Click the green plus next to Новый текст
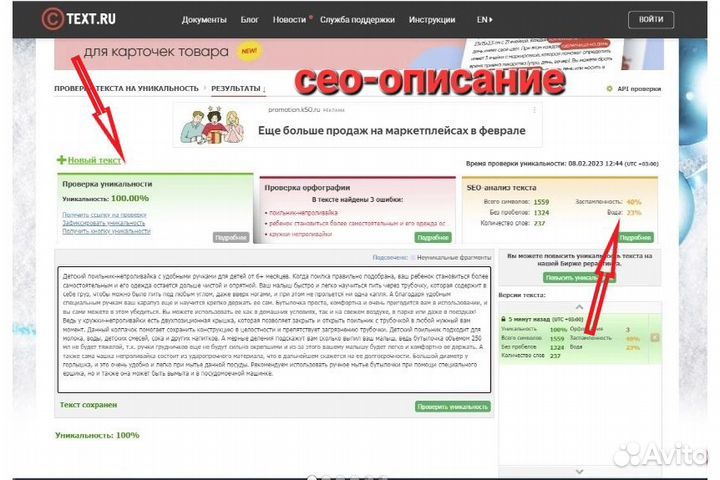This screenshot has height=480, width=720. [61, 160]
